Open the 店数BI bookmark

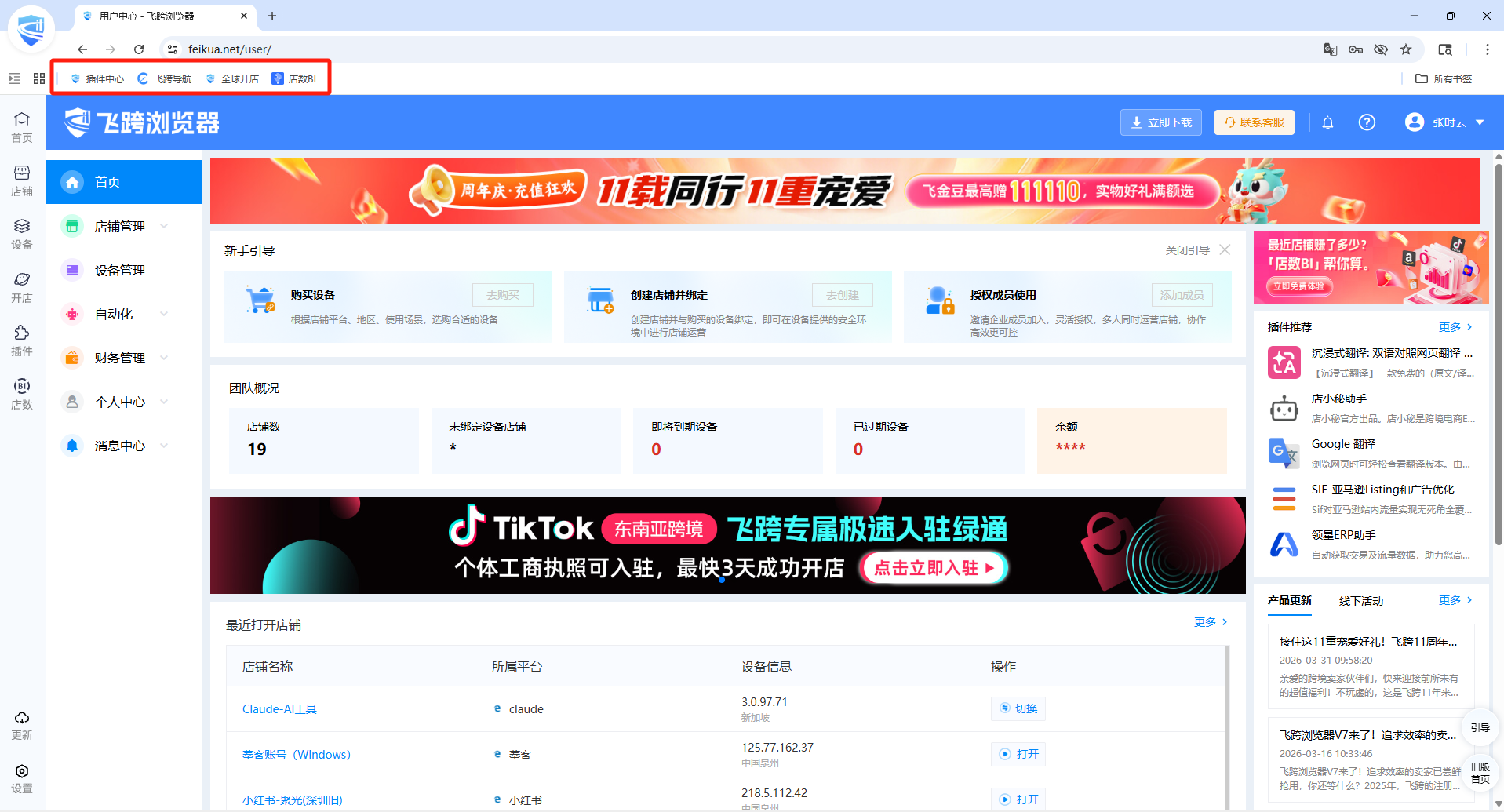click(294, 78)
